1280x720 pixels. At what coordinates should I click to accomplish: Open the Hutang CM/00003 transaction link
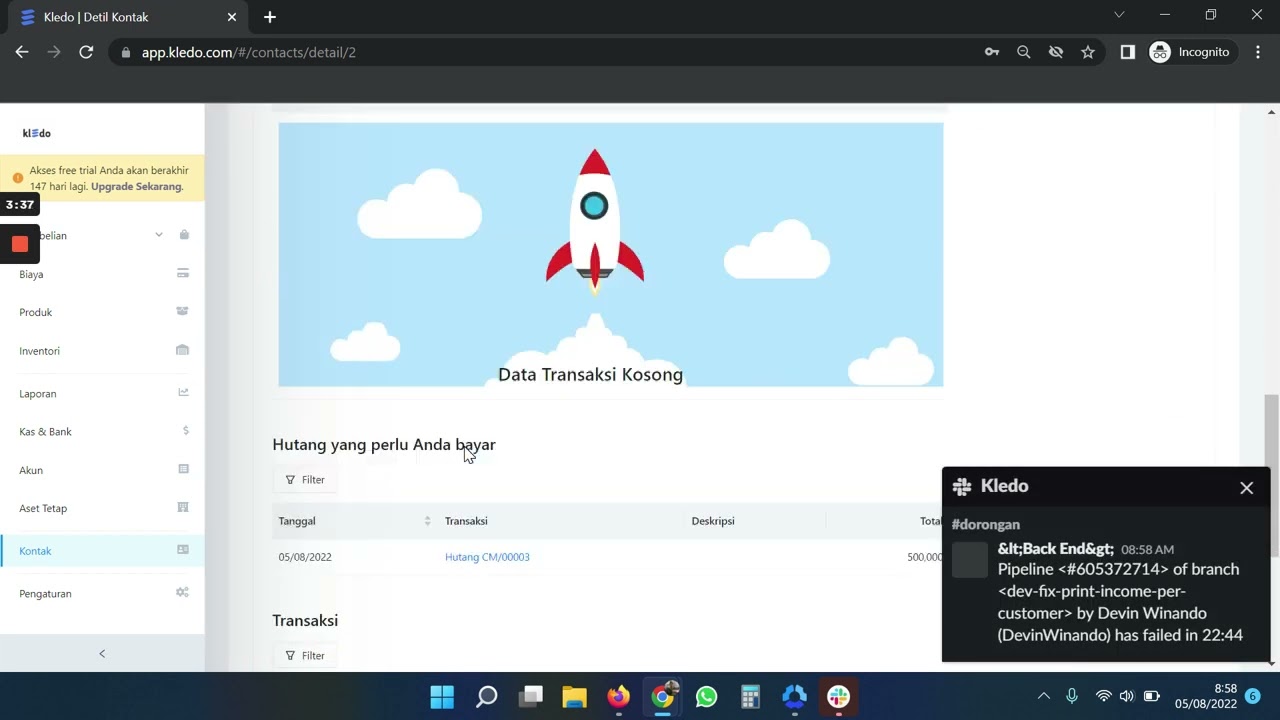coord(487,557)
